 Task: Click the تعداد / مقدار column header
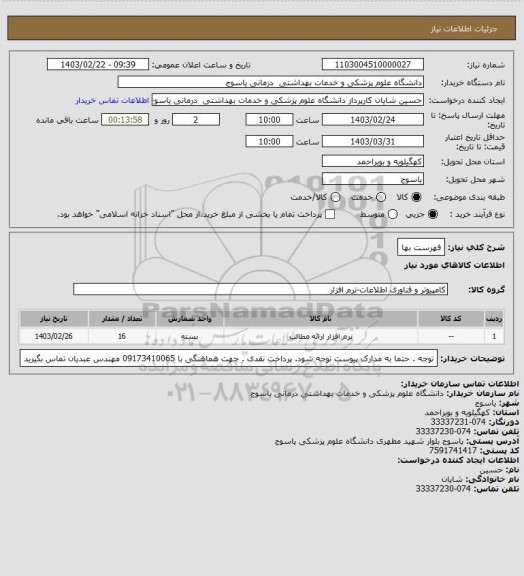point(122,319)
